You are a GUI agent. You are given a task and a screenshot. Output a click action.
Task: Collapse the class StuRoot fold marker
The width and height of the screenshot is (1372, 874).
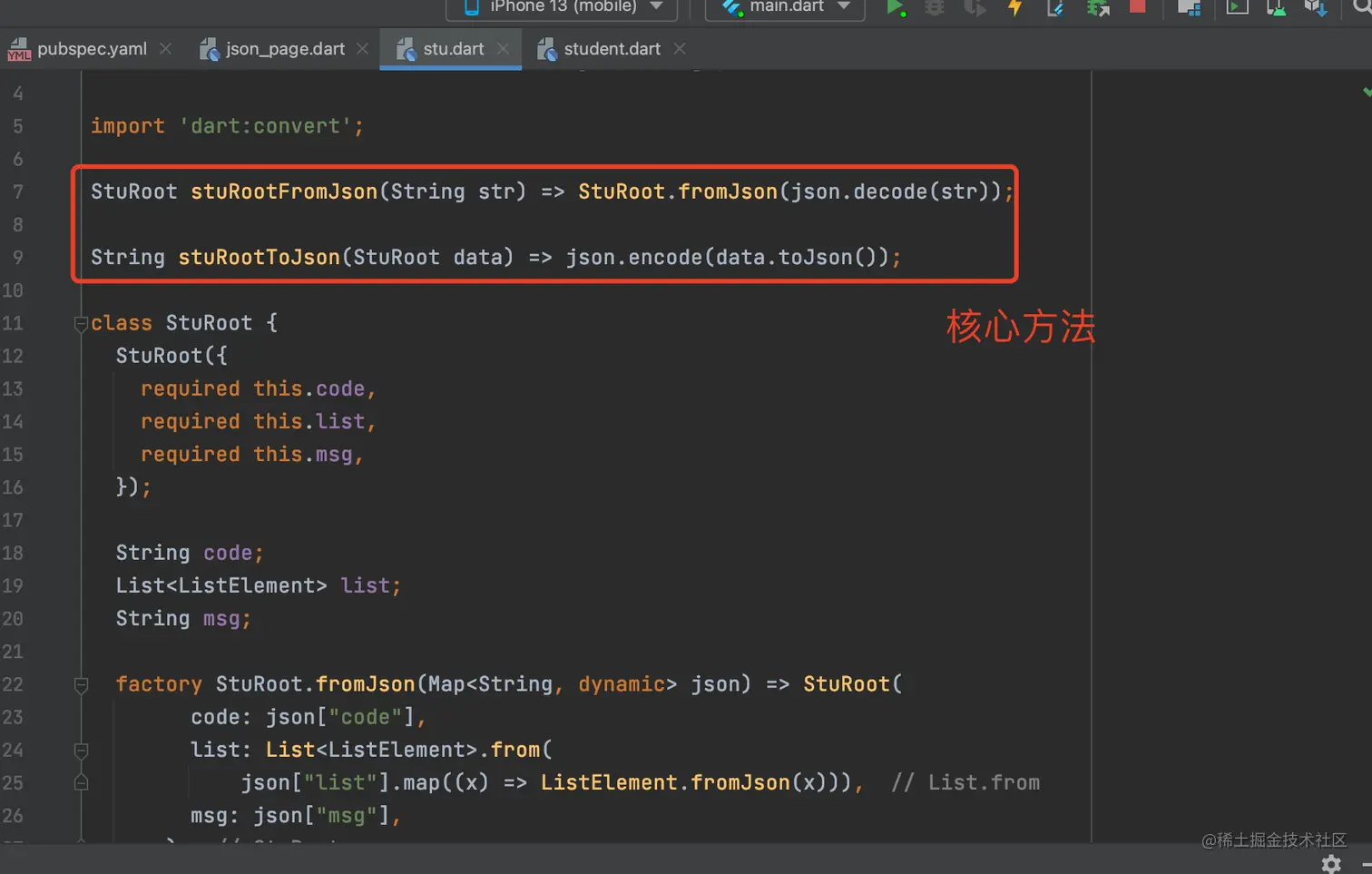pos(81,323)
